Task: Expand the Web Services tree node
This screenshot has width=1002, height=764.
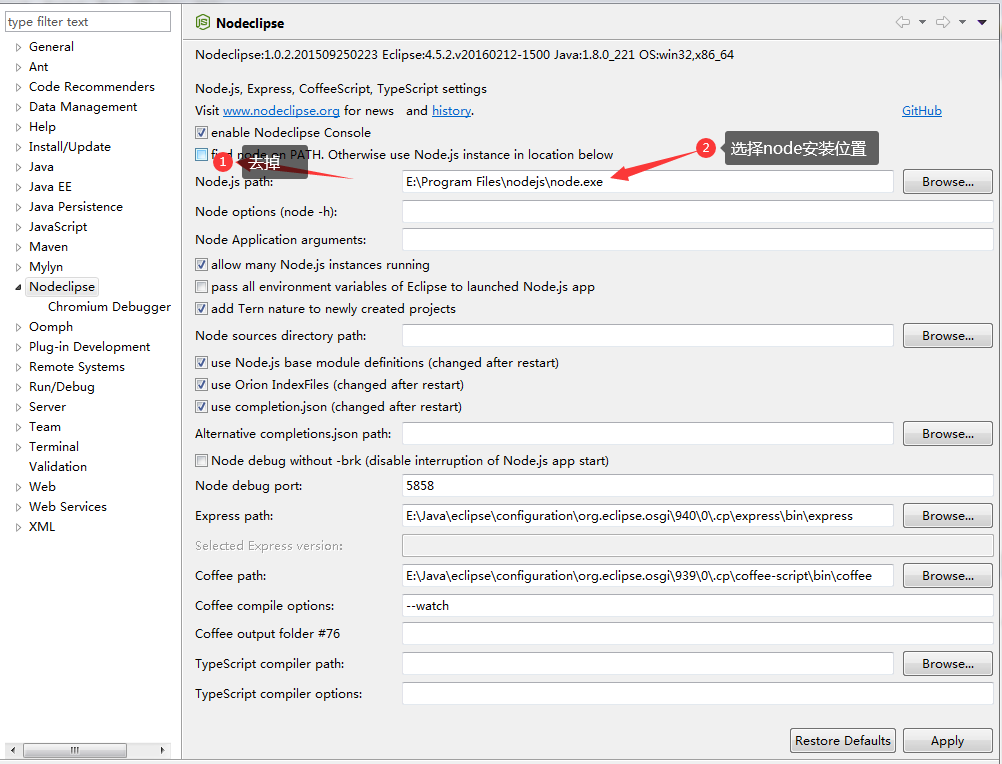Action: coord(18,507)
